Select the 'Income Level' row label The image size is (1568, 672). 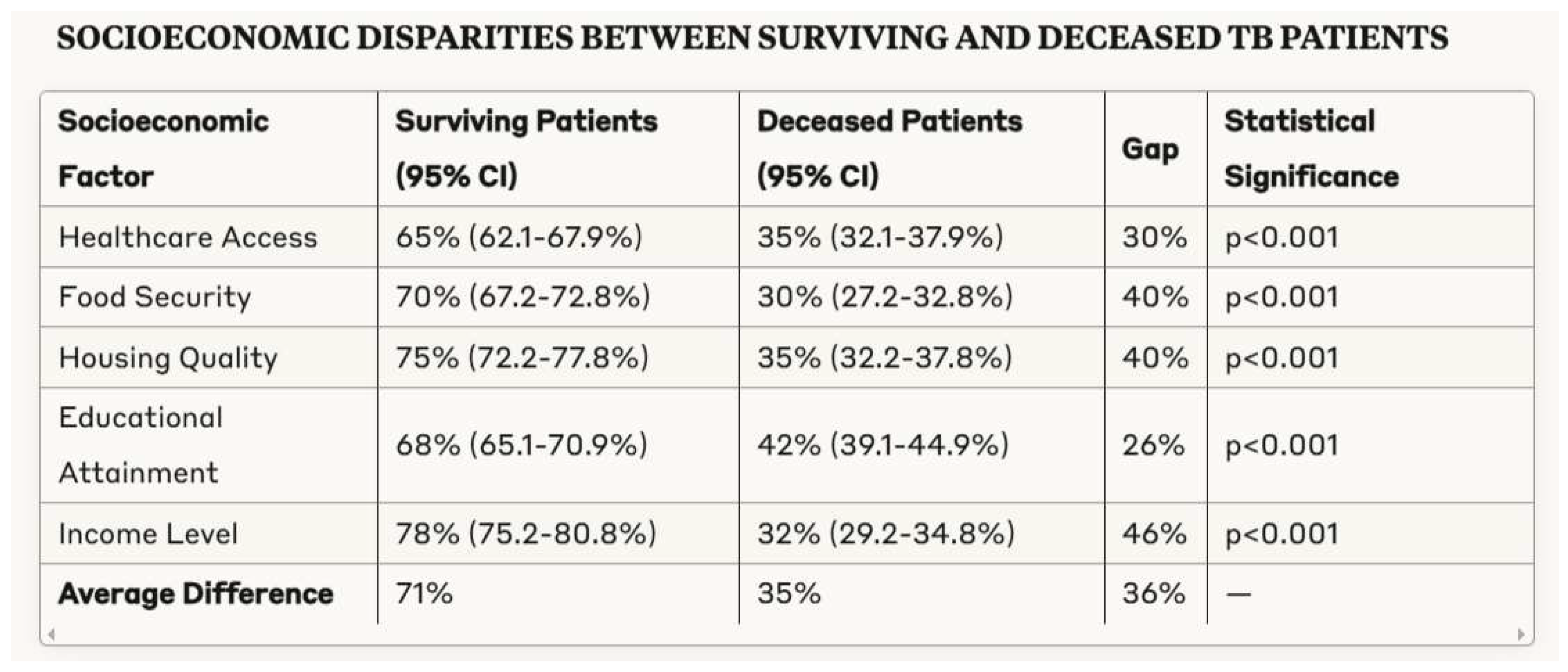point(148,534)
